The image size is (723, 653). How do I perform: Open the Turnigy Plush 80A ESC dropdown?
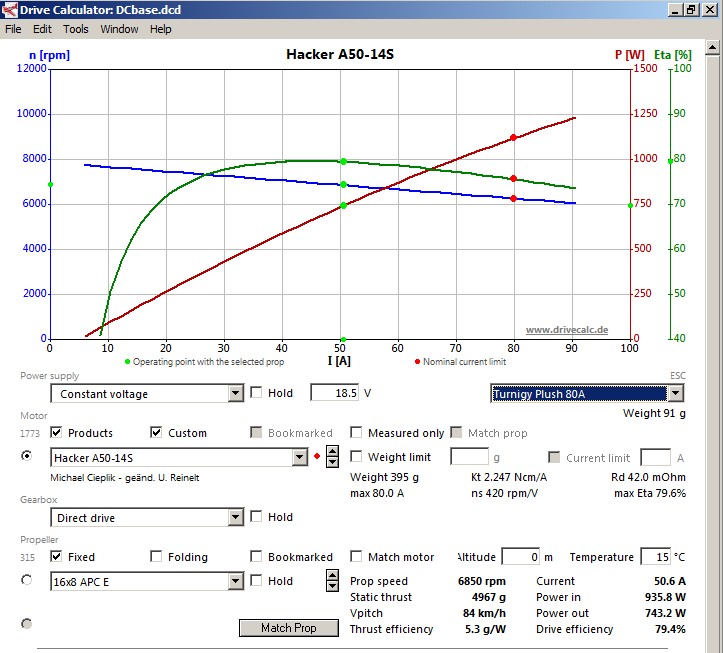675,394
